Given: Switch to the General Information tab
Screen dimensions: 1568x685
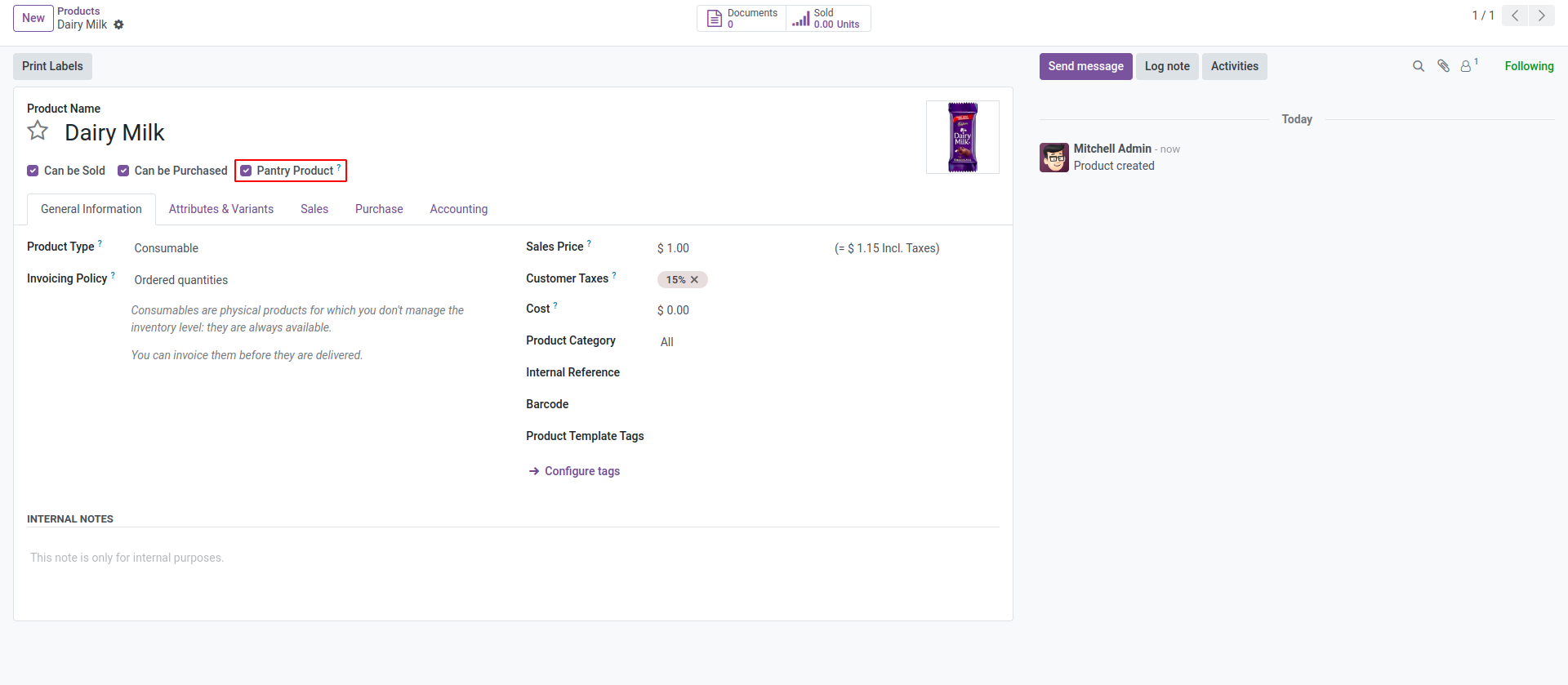Looking at the screenshot, I should pos(91,209).
